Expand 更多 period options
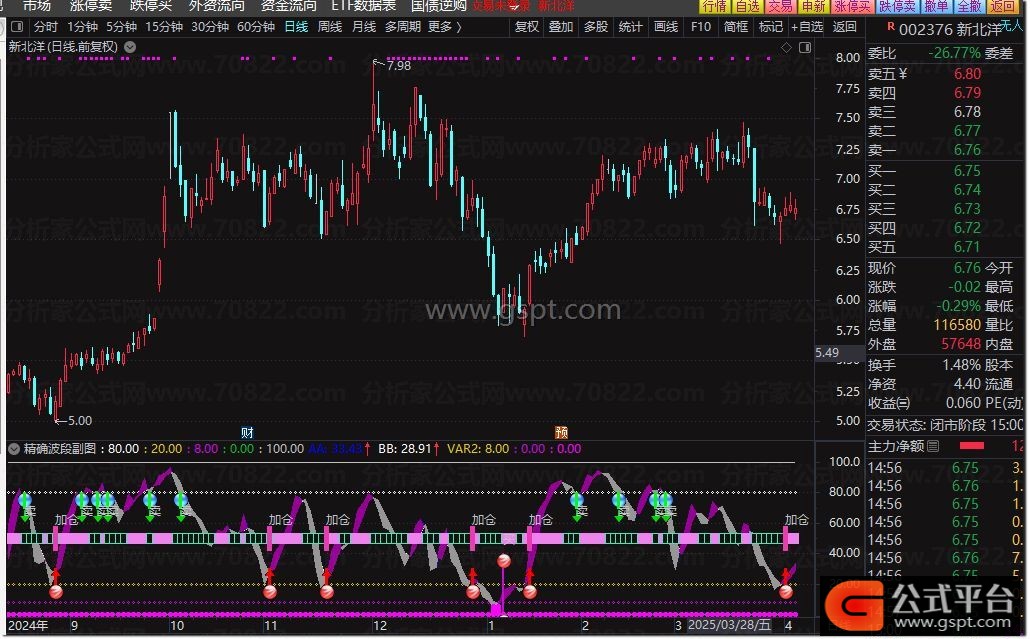The image size is (1030, 639). tap(445, 27)
